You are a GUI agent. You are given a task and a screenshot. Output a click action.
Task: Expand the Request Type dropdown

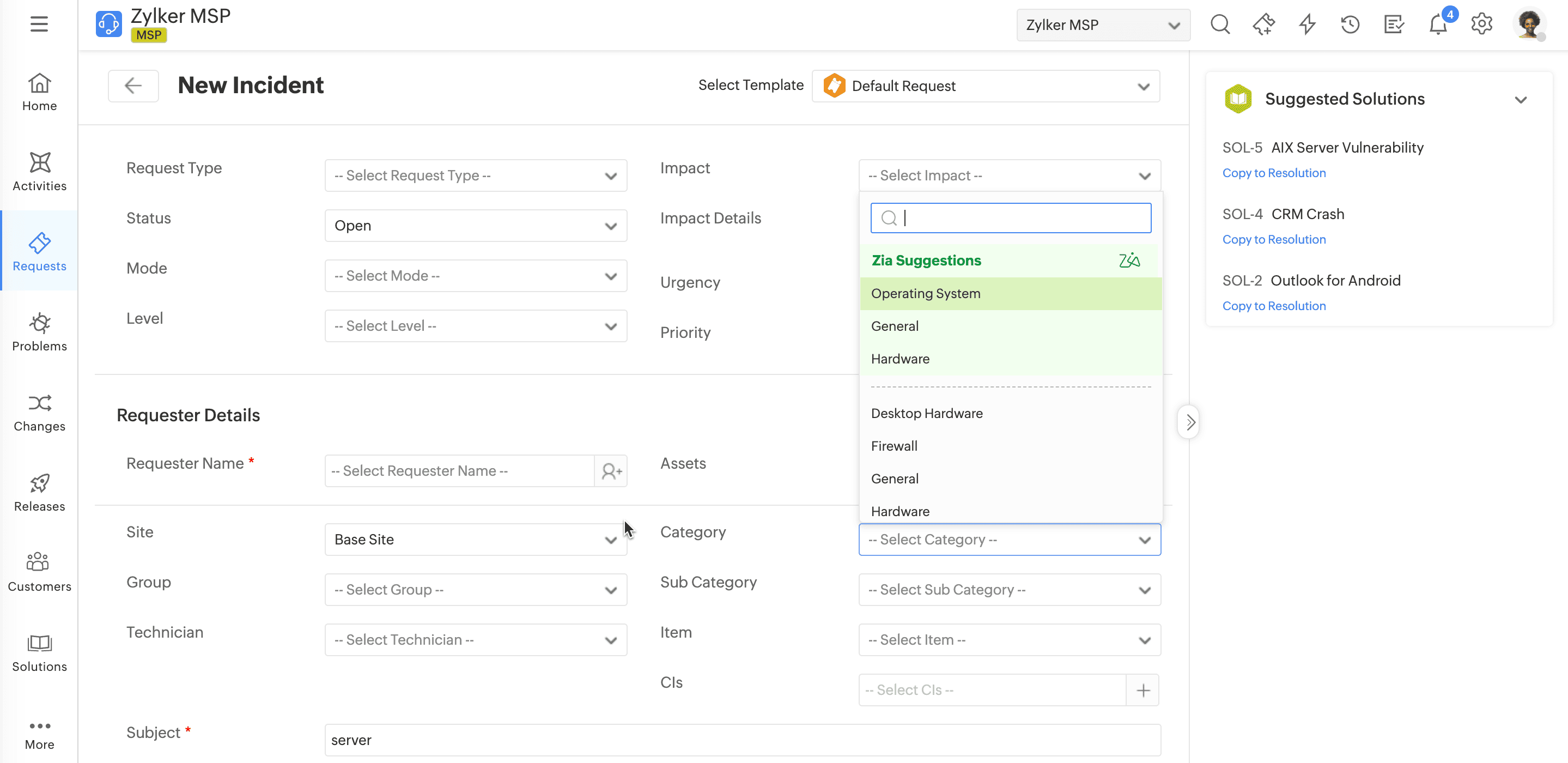(476, 175)
